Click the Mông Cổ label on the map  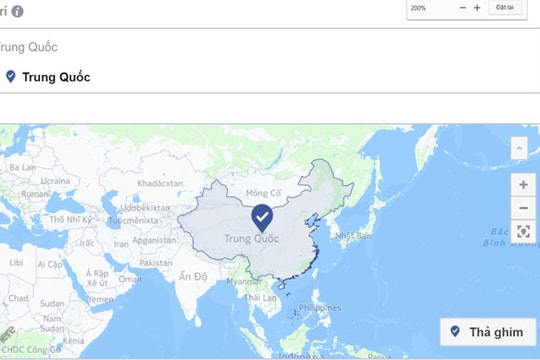coord(263,193)
